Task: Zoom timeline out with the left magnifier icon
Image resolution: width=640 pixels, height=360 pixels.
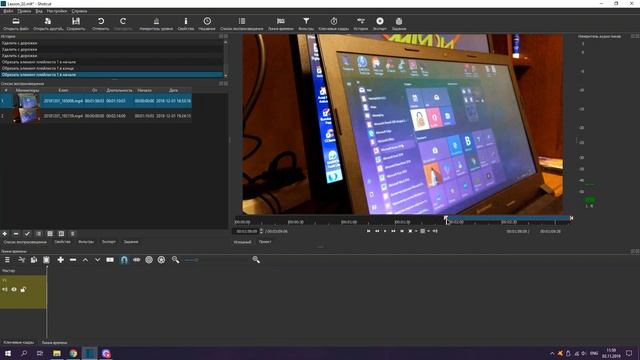Action: pos(176,260)
